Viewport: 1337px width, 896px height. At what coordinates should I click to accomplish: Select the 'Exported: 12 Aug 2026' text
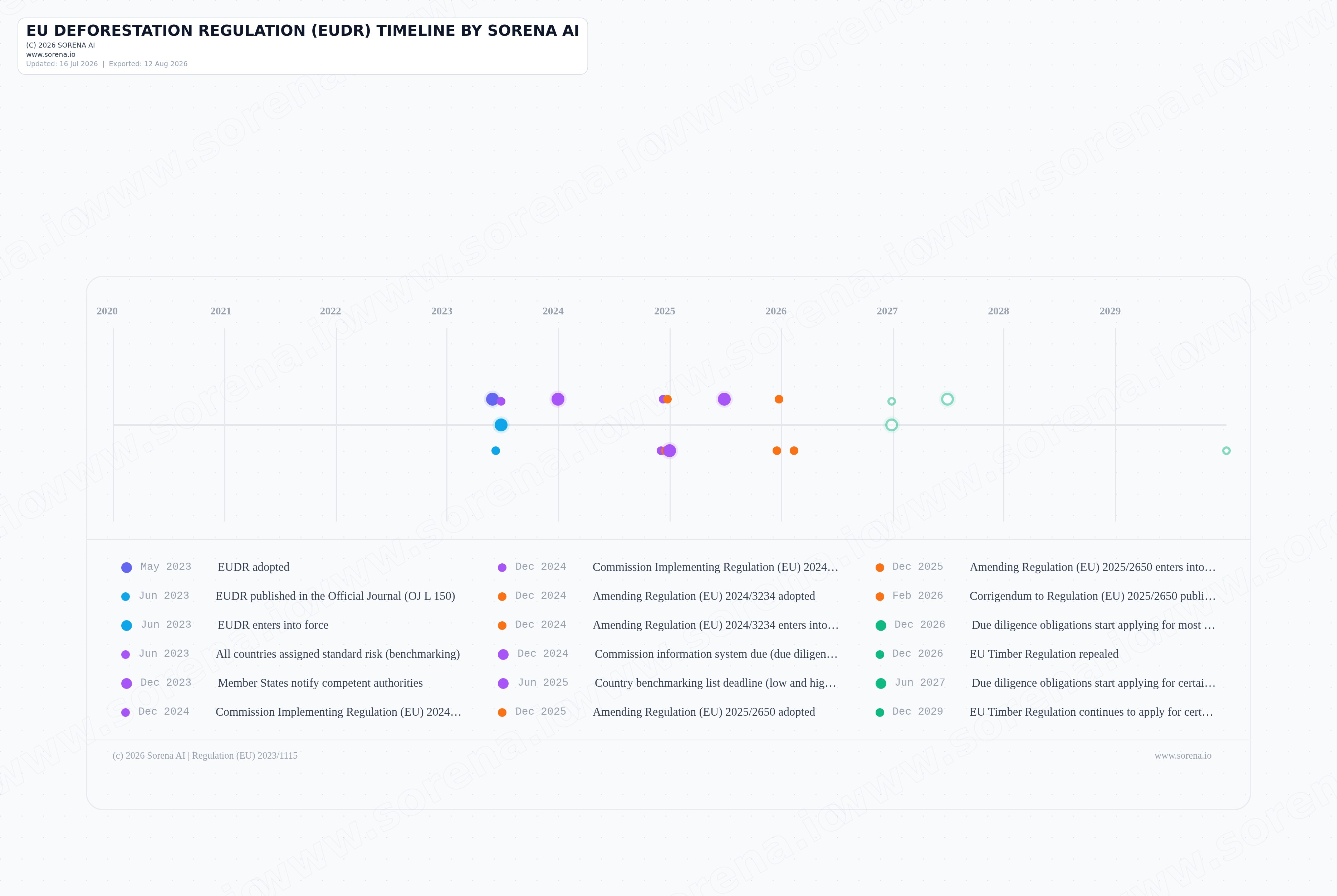click(148, 64)
